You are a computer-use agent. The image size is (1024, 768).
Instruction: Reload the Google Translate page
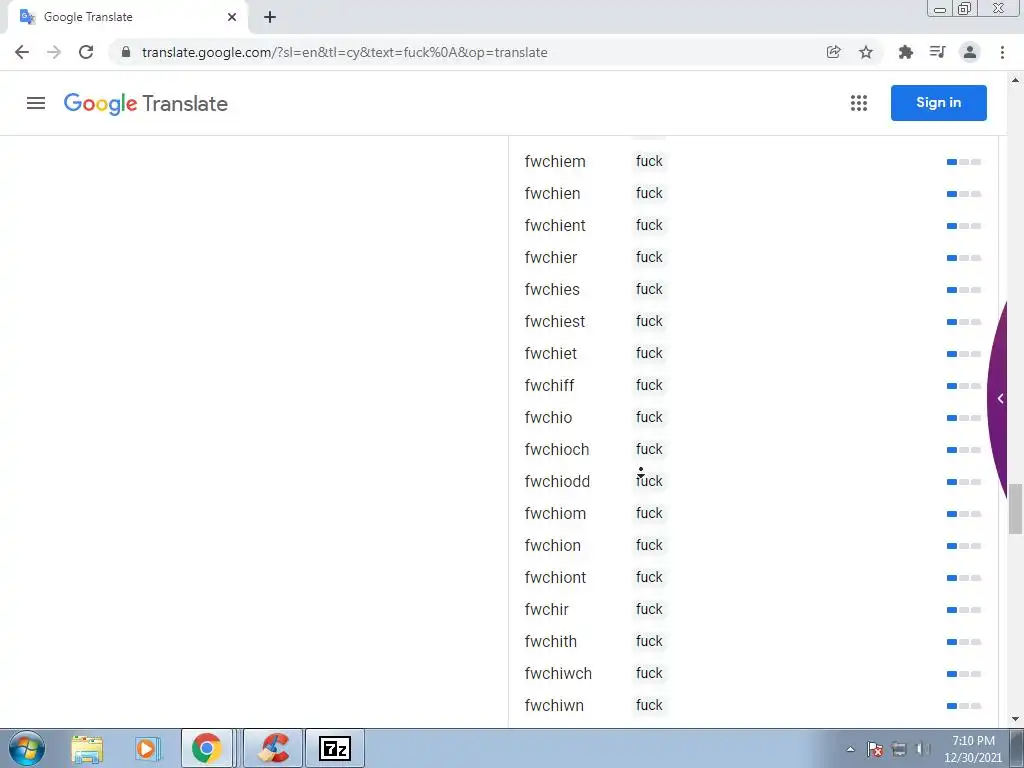[86, 52]
